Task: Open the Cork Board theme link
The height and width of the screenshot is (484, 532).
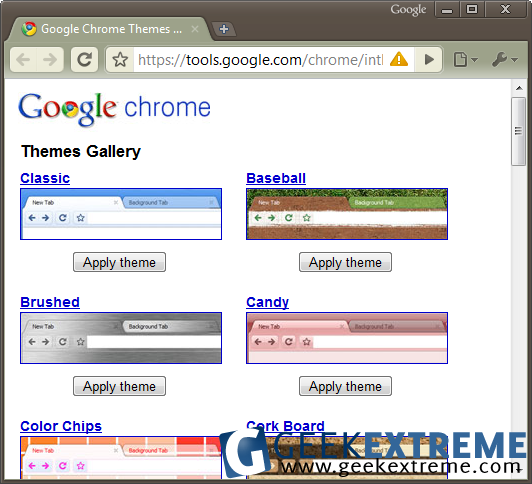Action: click(x=285, y=426)
